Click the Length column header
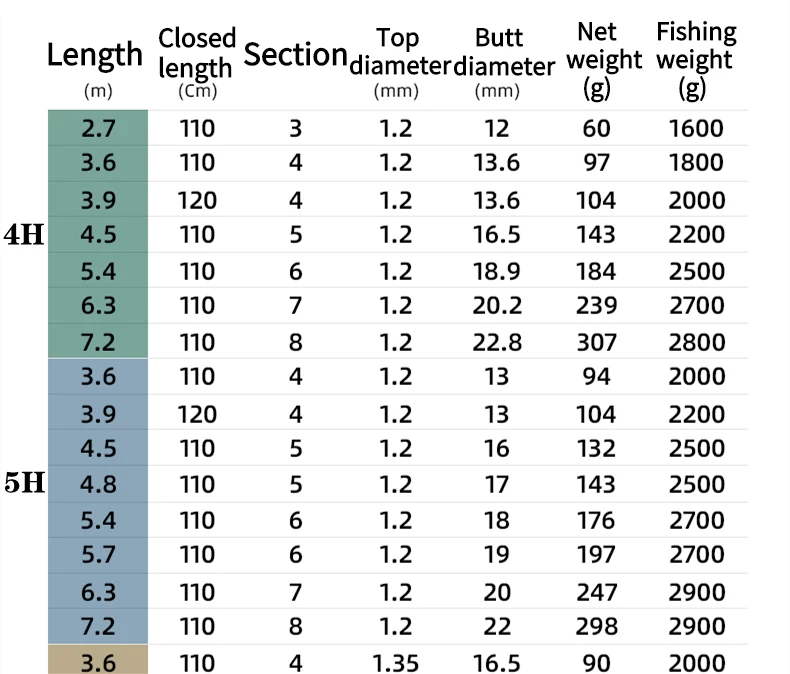The width and height of the screenshot is (790, 674). click(x=95, y=57)
